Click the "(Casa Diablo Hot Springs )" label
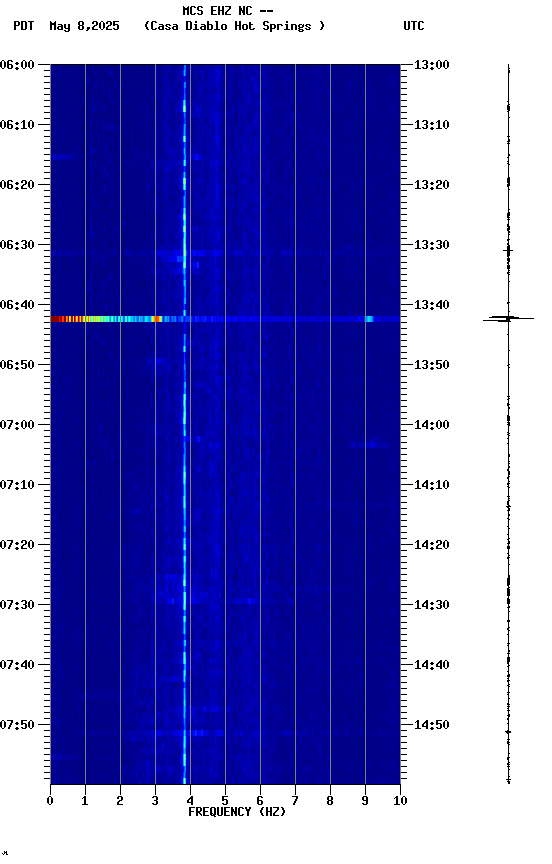This screenshot has width=552, height=864. pos(234,26)
